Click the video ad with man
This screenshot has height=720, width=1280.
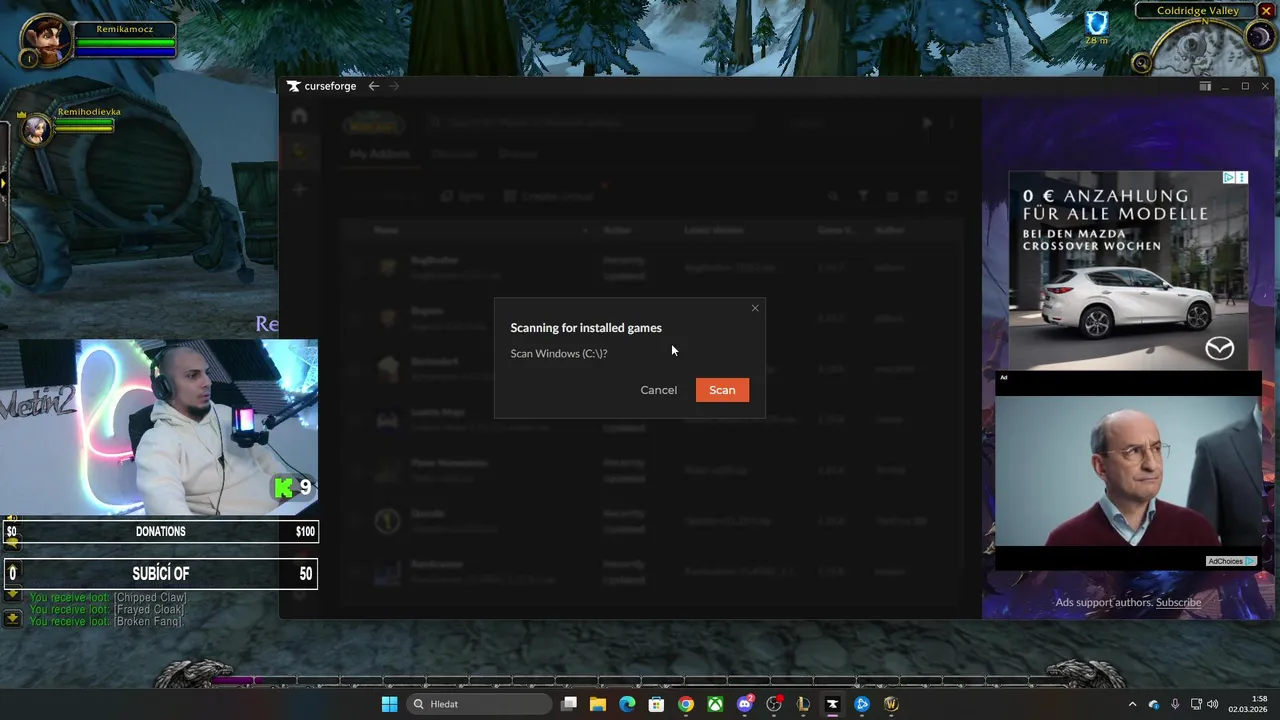[1128, 470]
